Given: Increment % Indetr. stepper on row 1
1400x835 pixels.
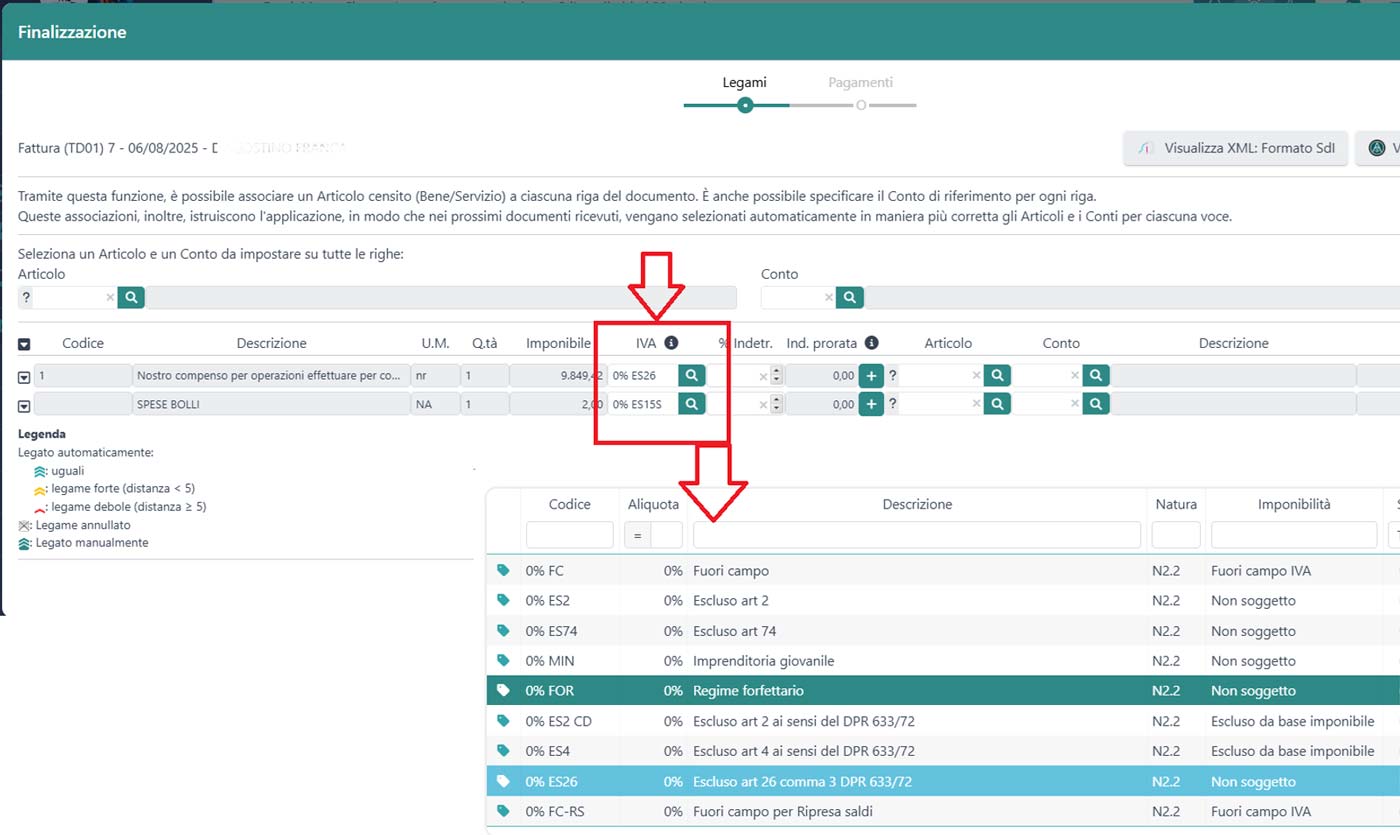Looking at the screenshot, I should tap(777, 371).
